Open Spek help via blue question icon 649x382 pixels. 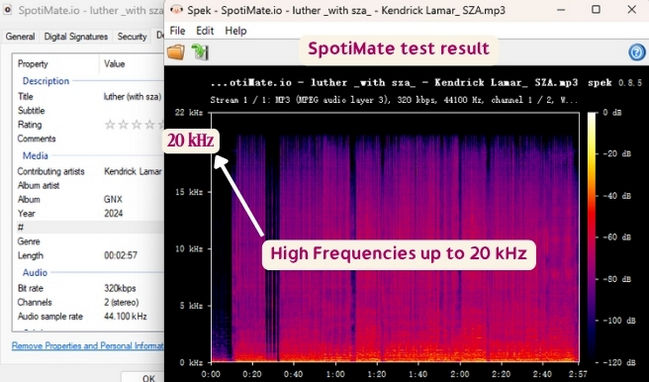coord(637,53)
